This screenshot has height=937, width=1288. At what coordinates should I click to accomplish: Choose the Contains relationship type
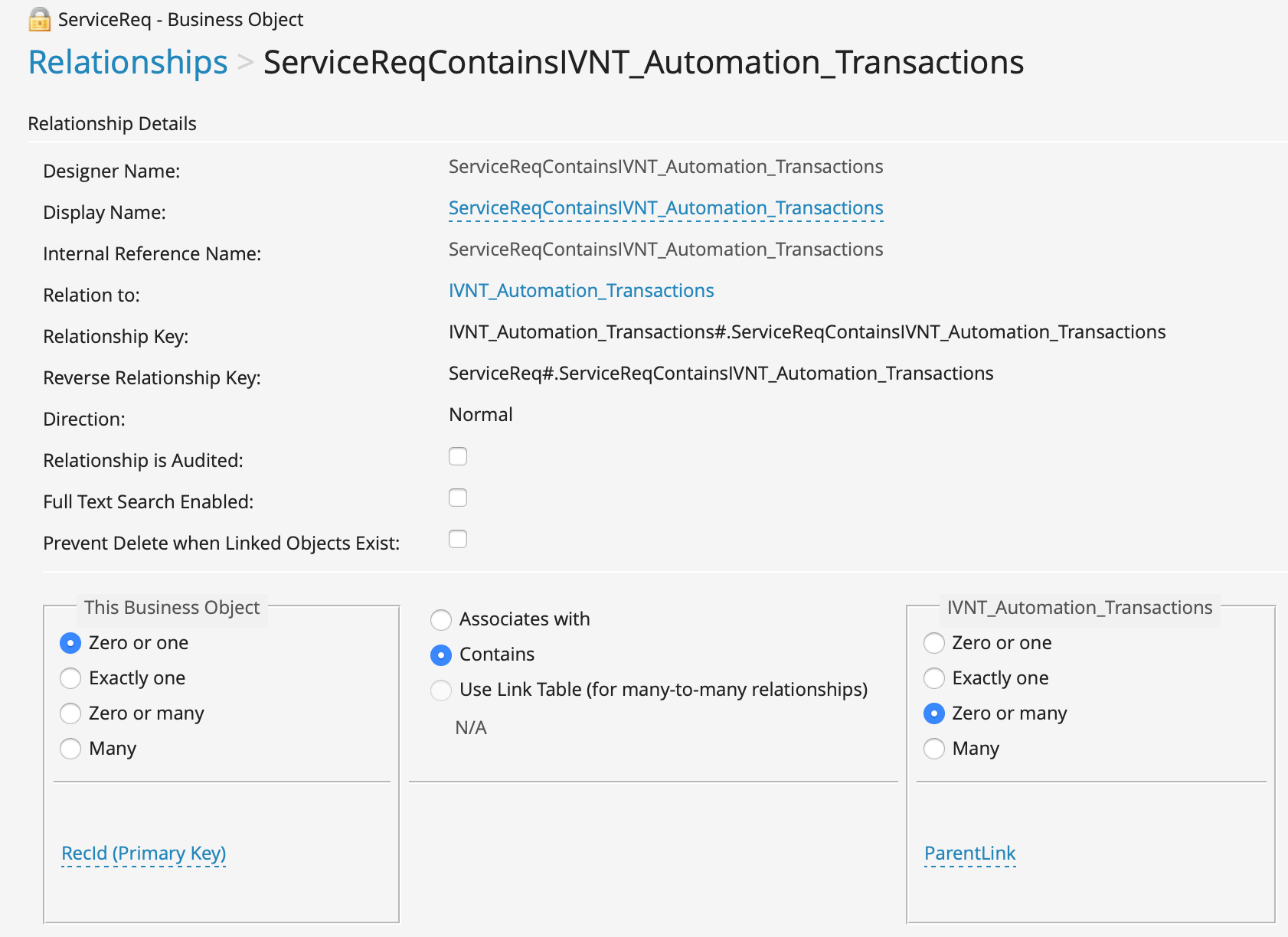point(441,655)
